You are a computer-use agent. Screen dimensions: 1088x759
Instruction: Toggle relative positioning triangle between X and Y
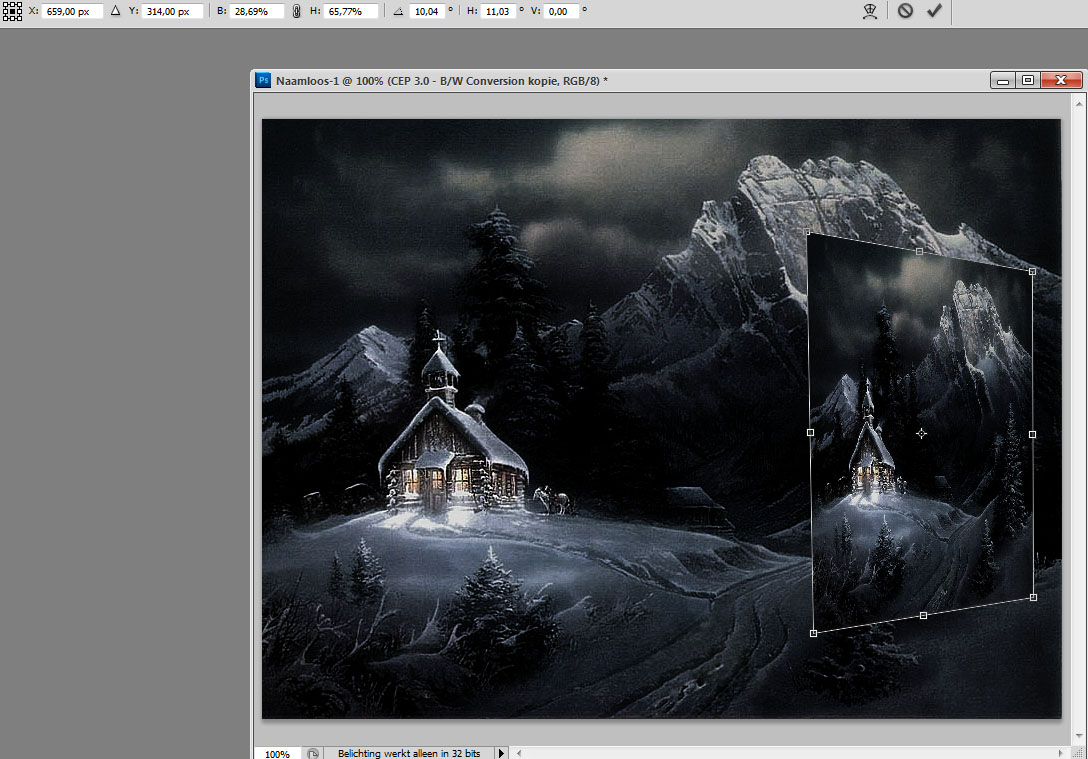[x=115, y=11]
